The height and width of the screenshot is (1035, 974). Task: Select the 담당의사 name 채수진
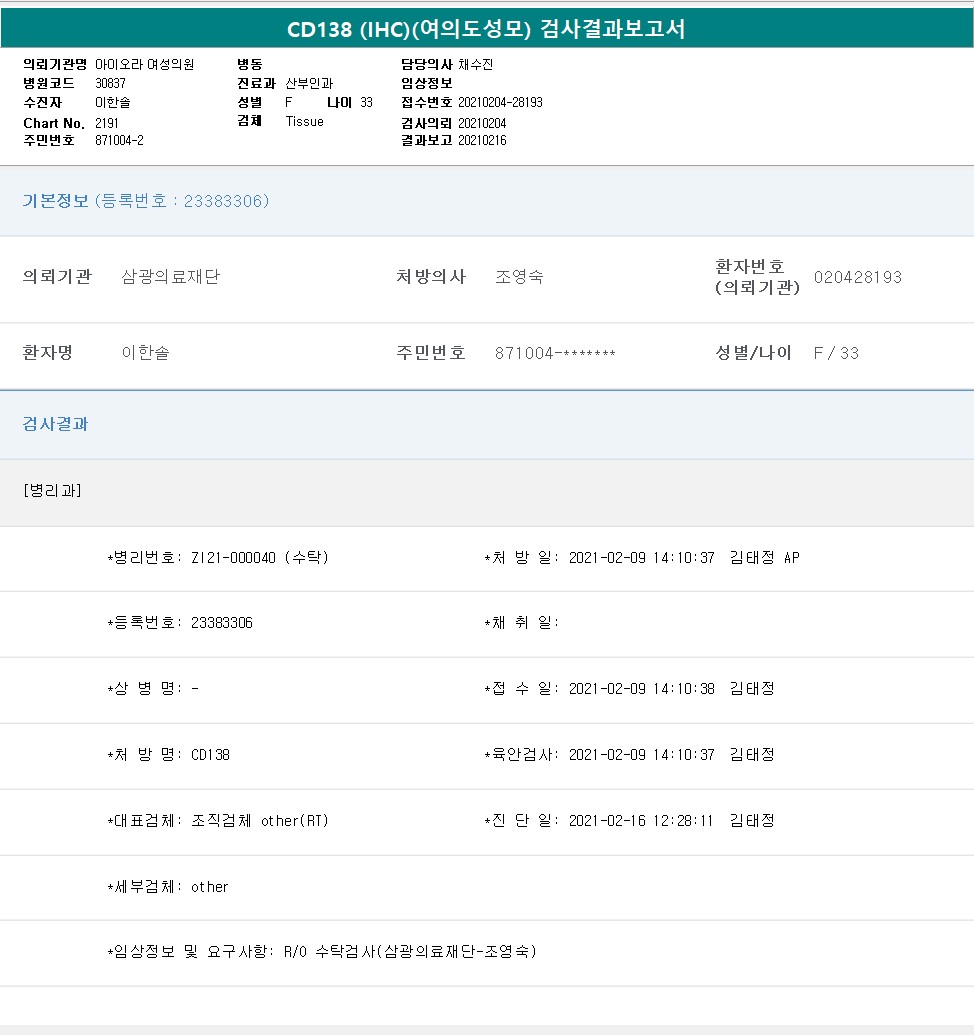tap(476, 64)
